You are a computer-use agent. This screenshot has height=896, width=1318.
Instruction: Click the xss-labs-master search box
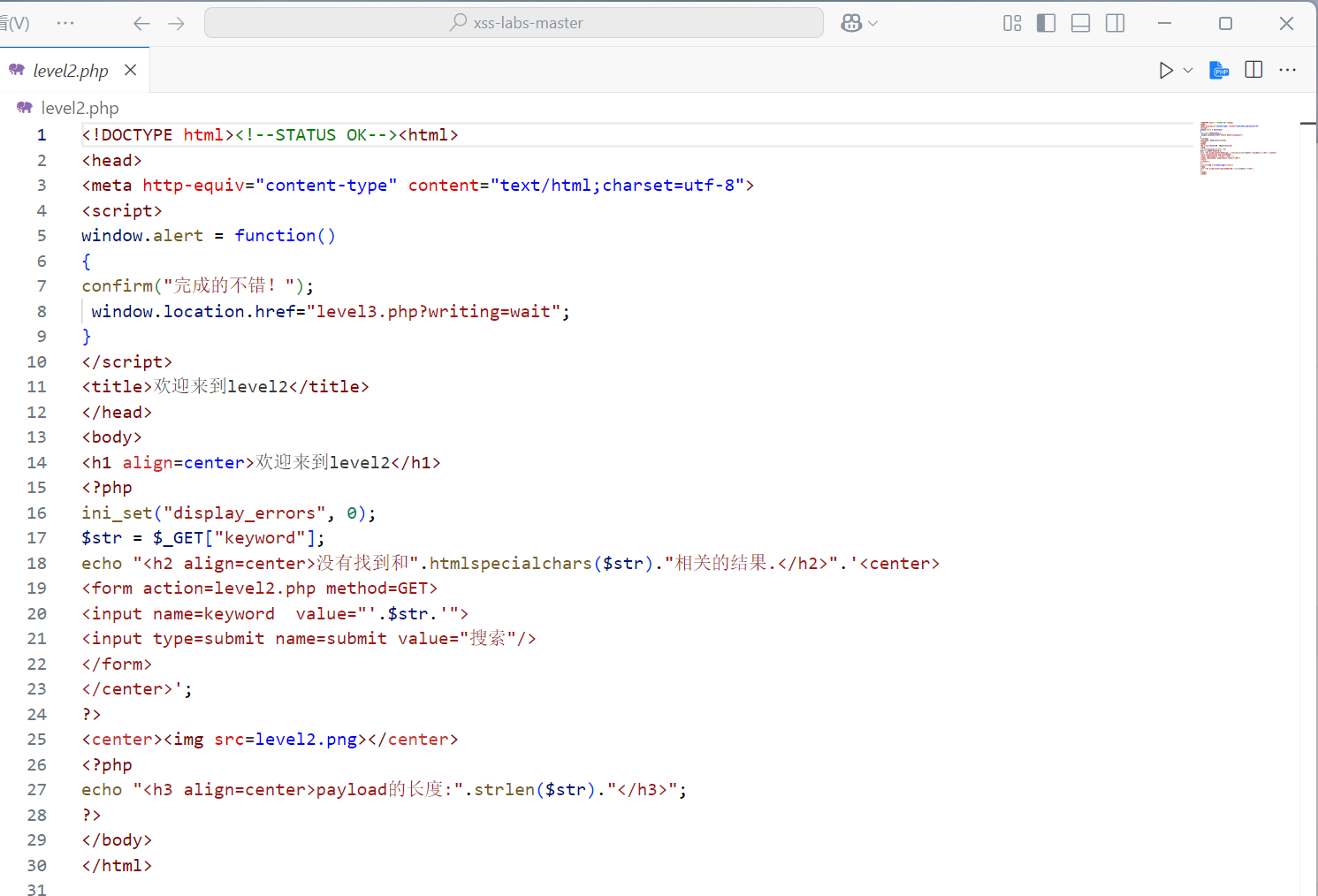[514, 23]
